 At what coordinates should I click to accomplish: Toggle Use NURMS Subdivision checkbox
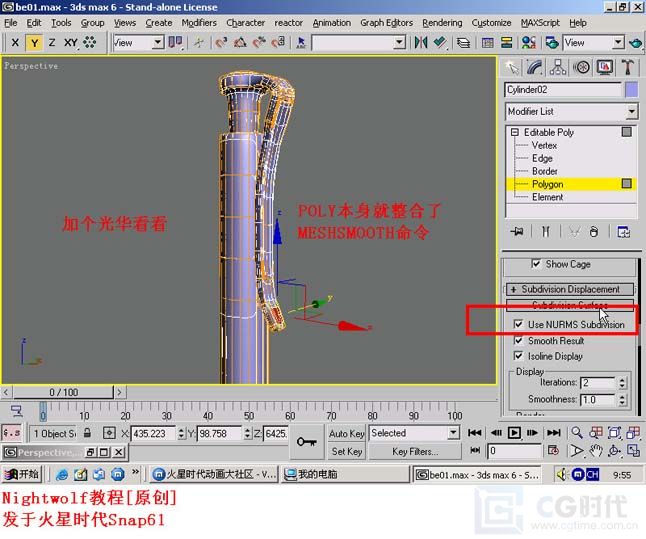click(x=518, y=324)
